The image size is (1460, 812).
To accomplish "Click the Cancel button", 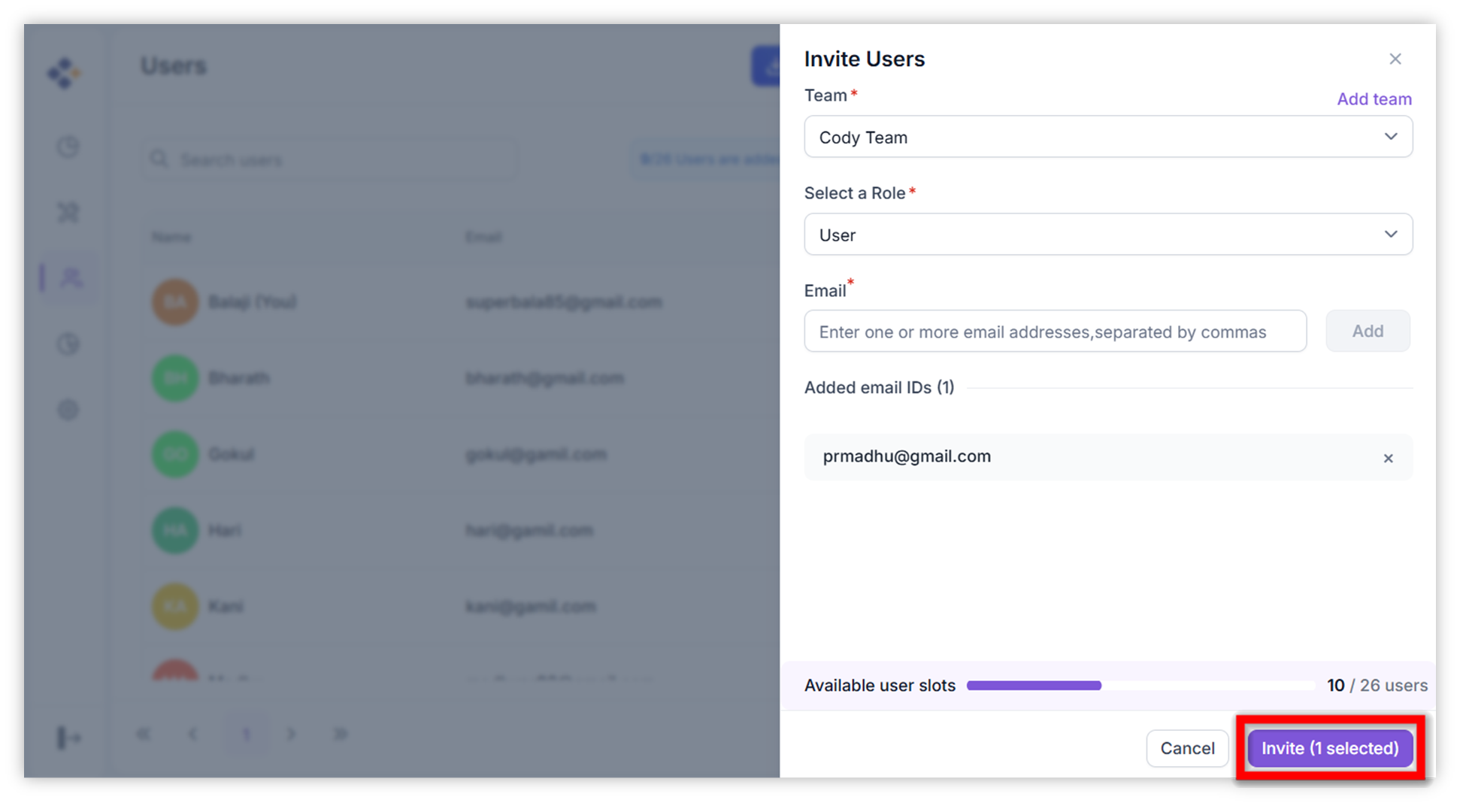I will (1187, 748).
